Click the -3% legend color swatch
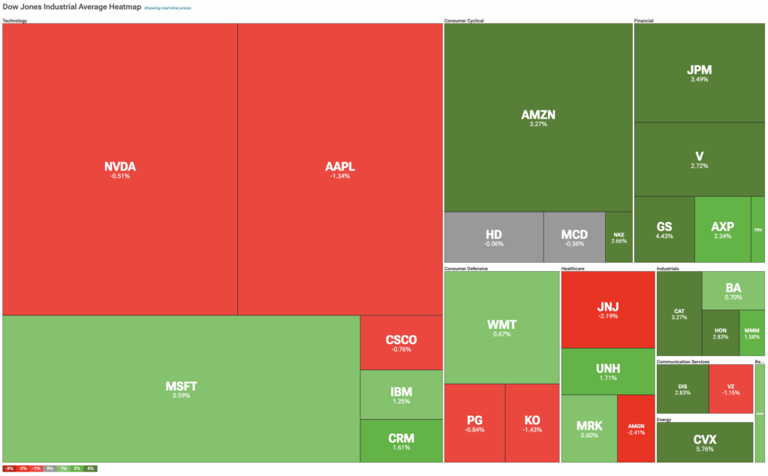This screenshot has height=476, width=768. (10, 468)
